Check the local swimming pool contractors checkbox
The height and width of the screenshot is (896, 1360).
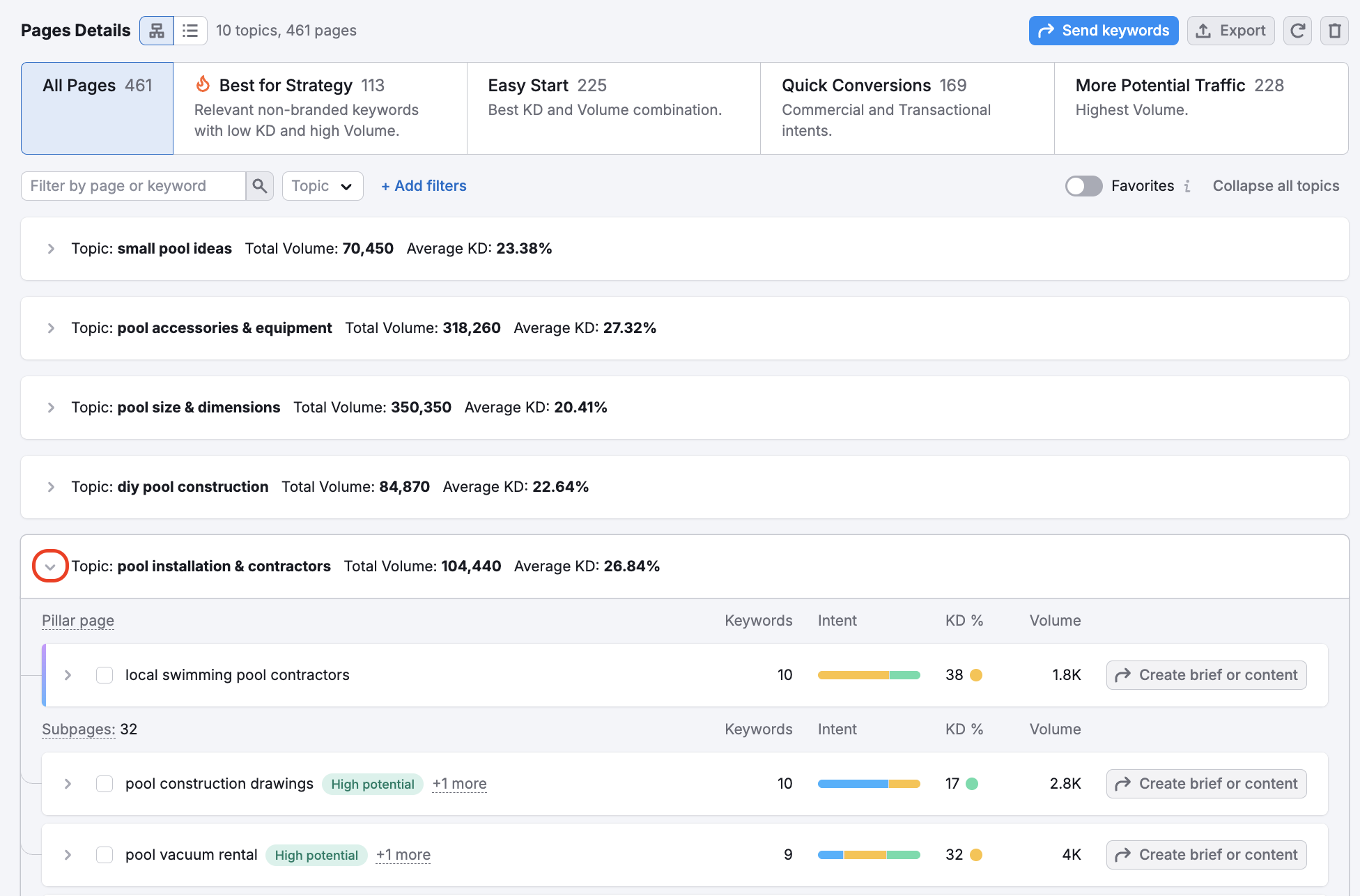pyautogui.click(x=105, y=675)
